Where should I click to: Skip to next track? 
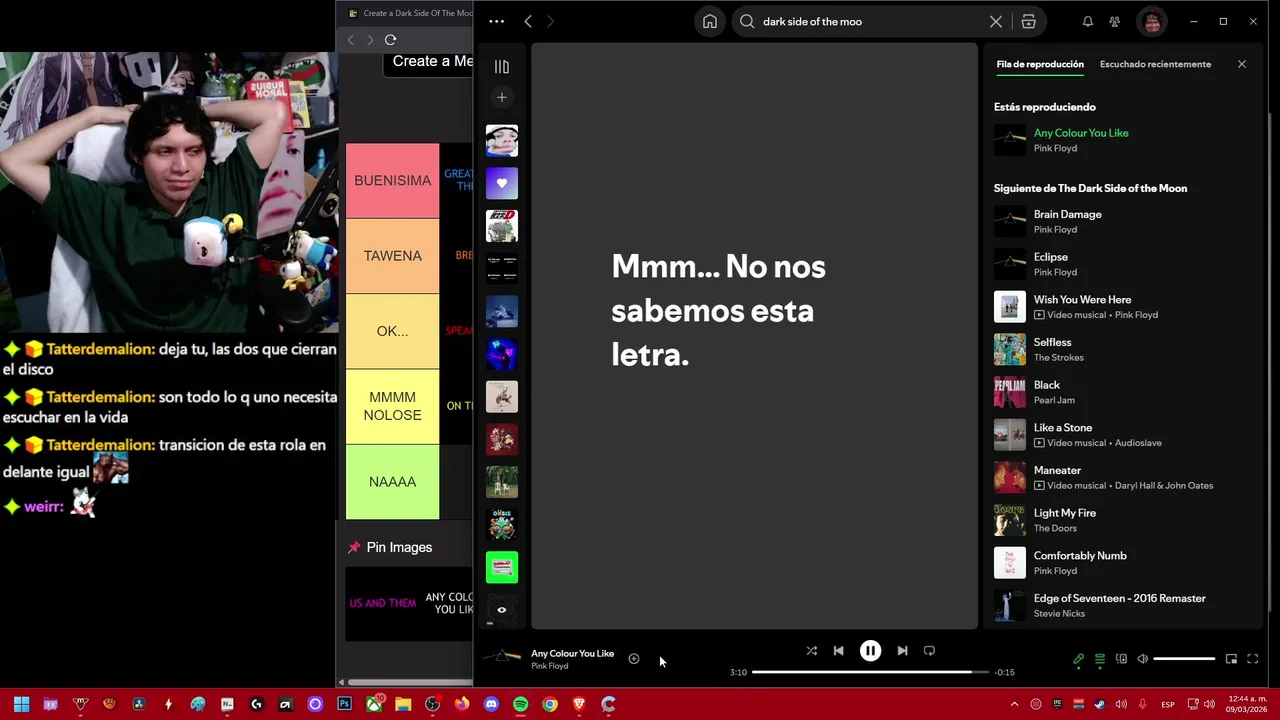pyautogui.click(x=902, y=650)
